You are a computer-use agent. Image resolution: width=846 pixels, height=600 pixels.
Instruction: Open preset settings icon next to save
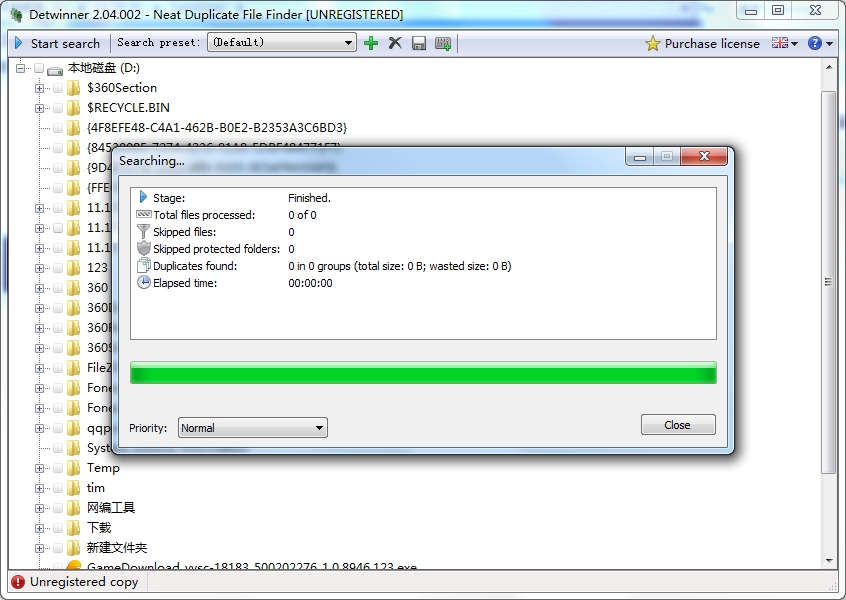click(x=443, y=43)
